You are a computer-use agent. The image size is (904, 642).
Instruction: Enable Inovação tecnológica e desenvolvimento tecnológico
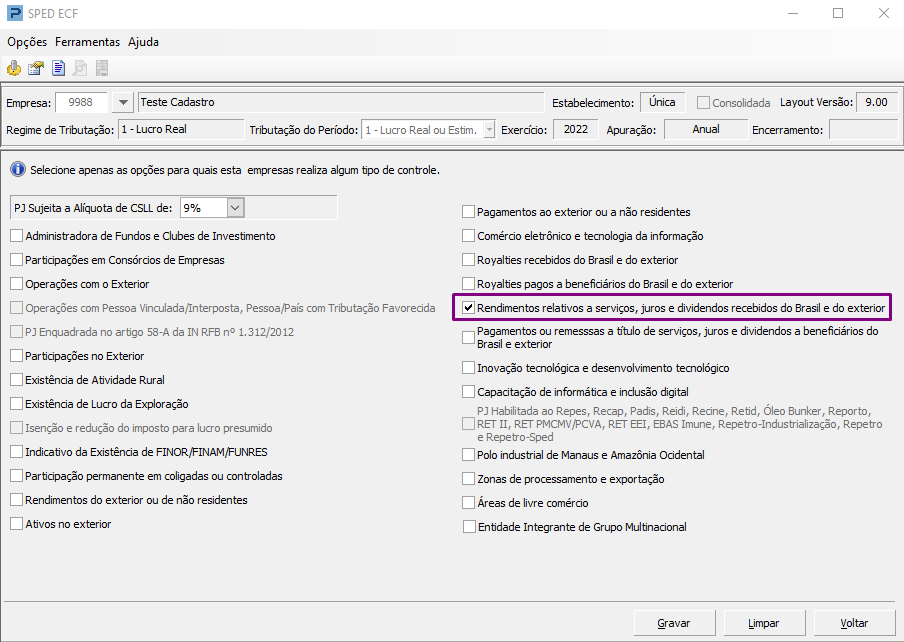point(468,368)
